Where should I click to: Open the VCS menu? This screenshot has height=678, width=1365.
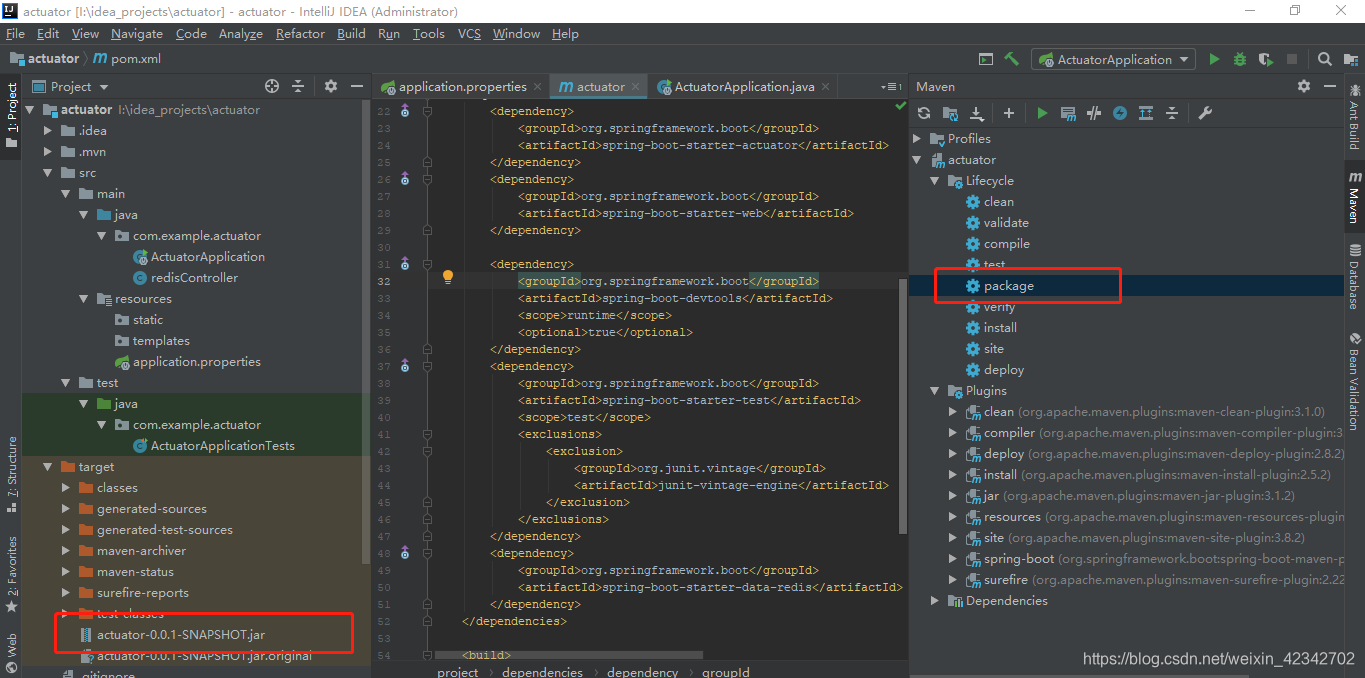coord(469,33)
